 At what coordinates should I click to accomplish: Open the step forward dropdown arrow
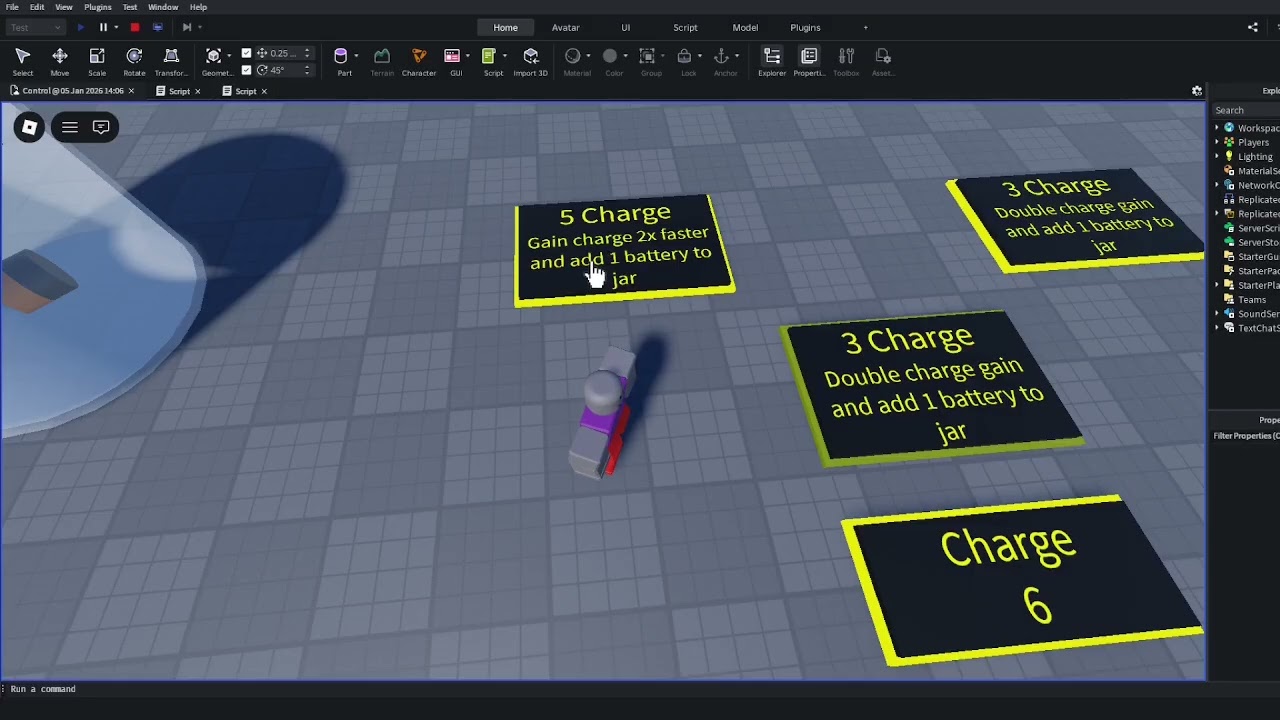(x=199, y=27)
